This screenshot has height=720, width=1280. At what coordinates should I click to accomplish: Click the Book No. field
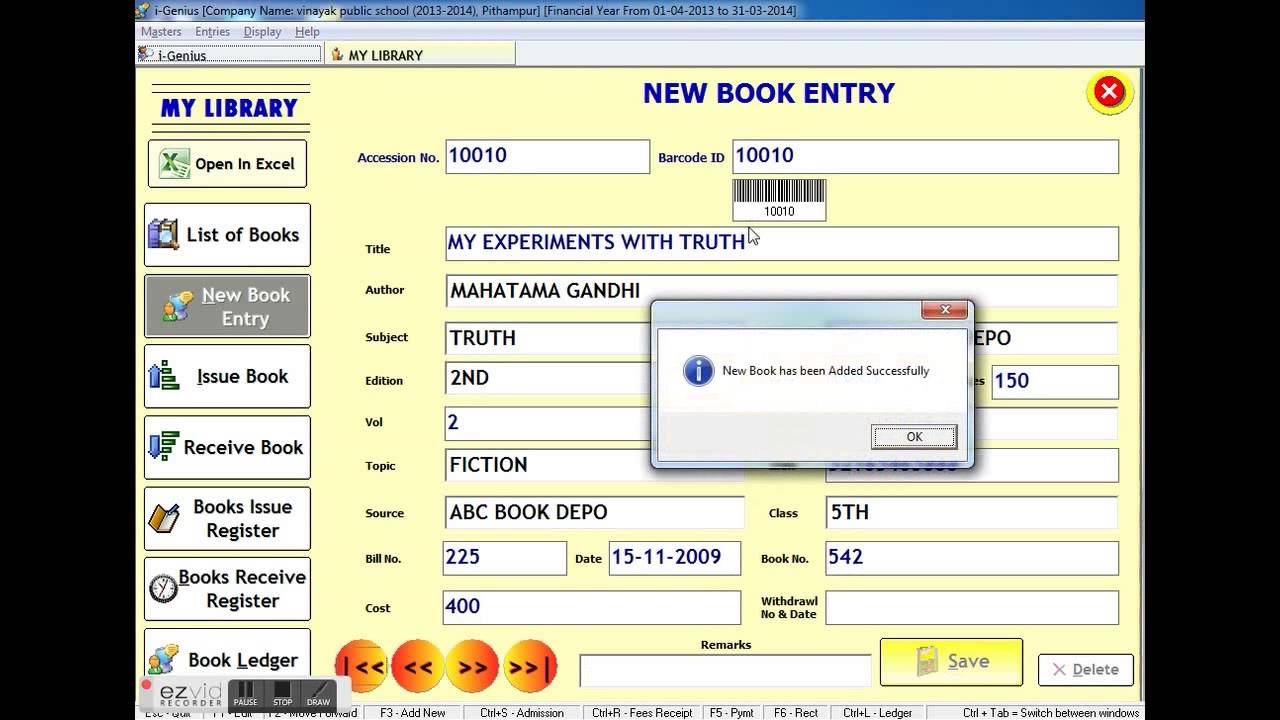(971, 558)
